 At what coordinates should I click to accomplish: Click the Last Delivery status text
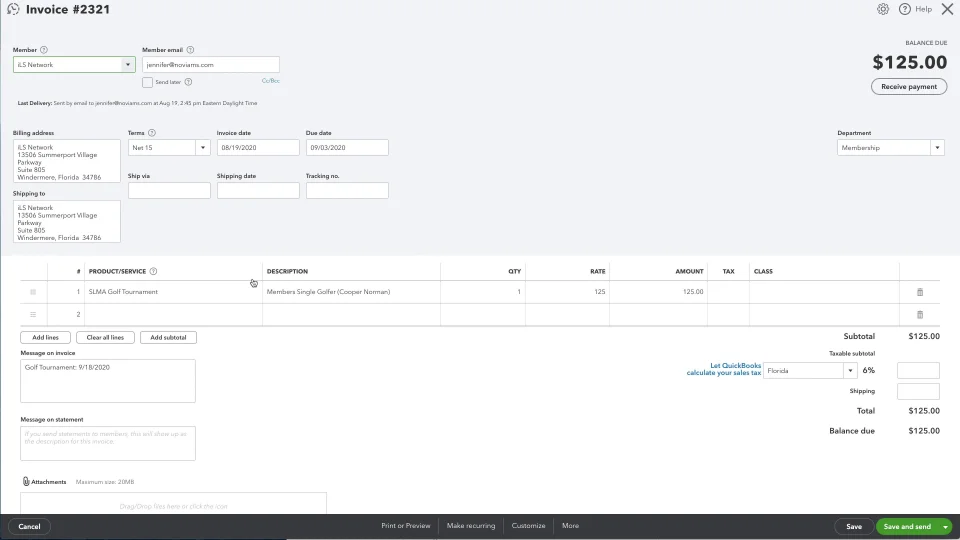137,103
